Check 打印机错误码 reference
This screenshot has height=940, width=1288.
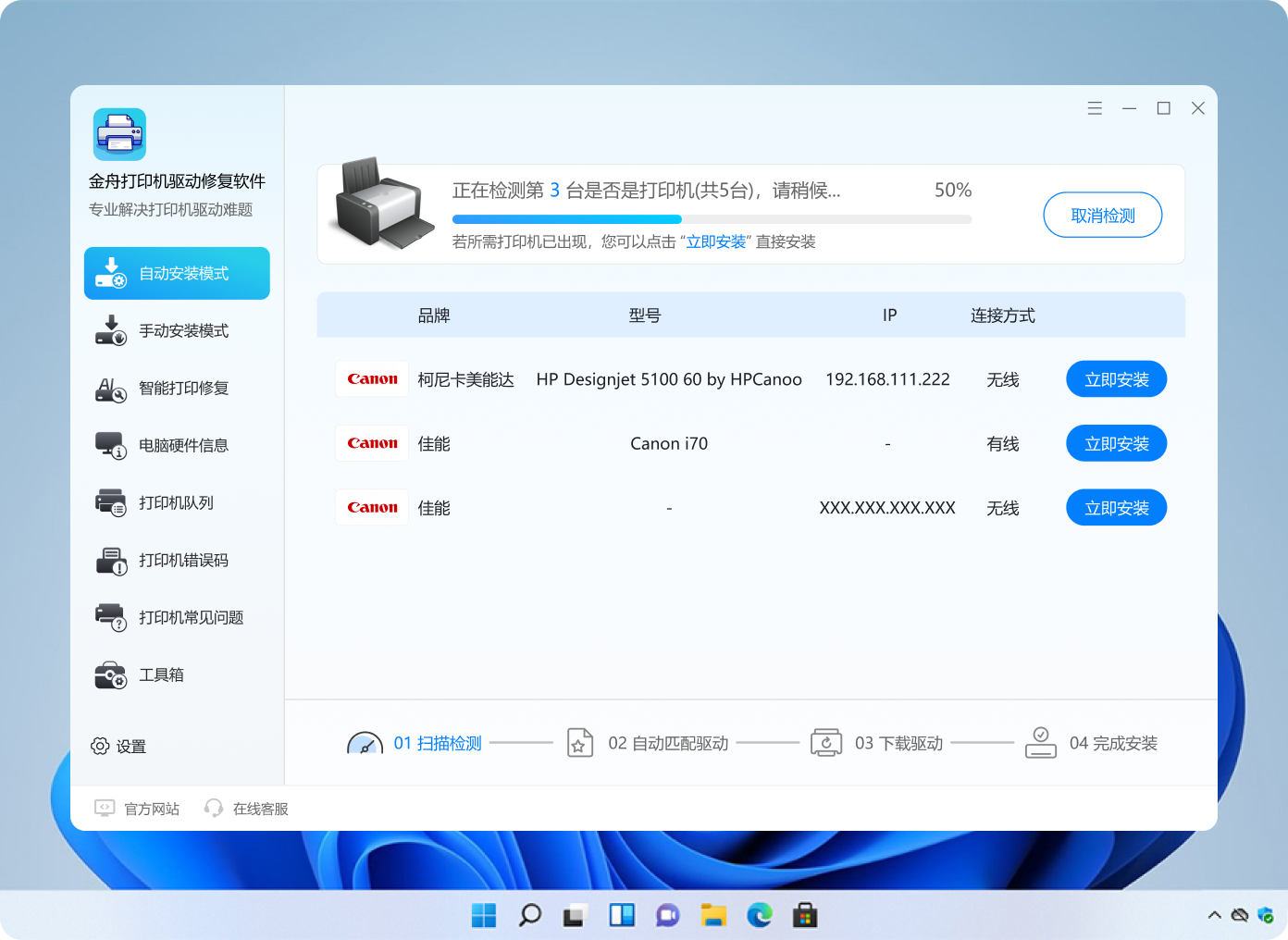pyautogui.click(x=176, y=560)
